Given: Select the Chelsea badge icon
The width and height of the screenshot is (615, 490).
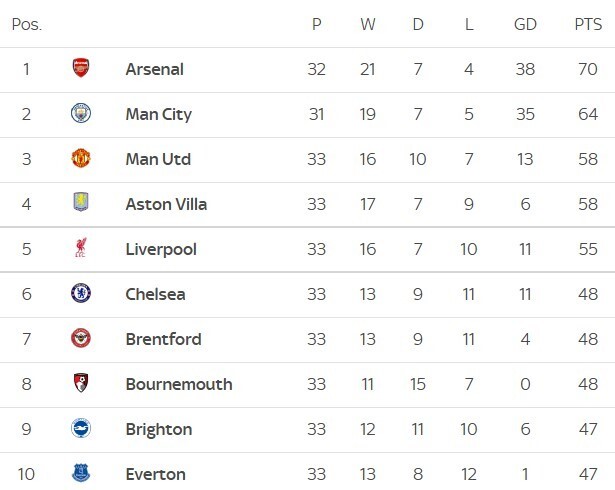Looking at the screenshot, I should 81,294.
